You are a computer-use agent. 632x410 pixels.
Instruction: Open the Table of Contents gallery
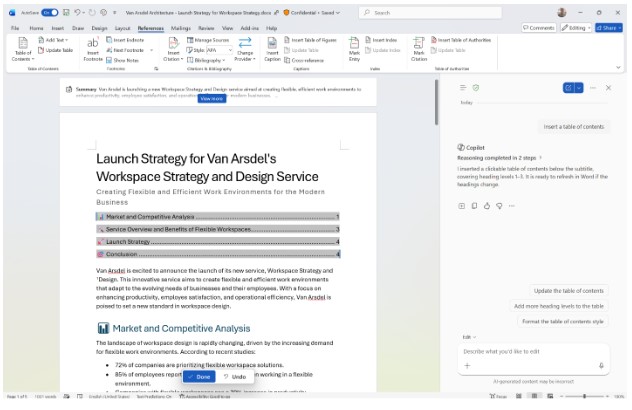23,50
